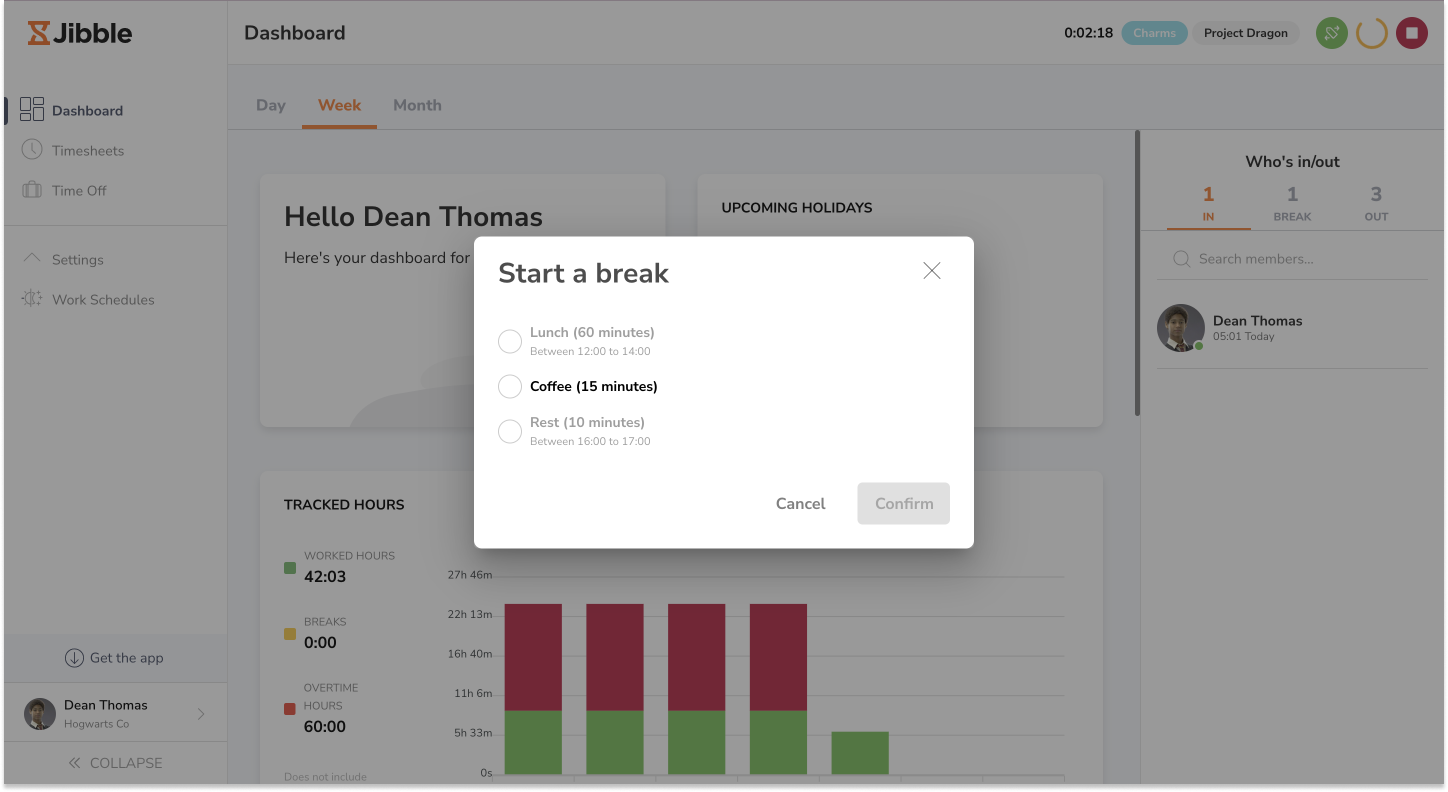
Task: Open the Day view tab
Action: (x=270, y=105)
